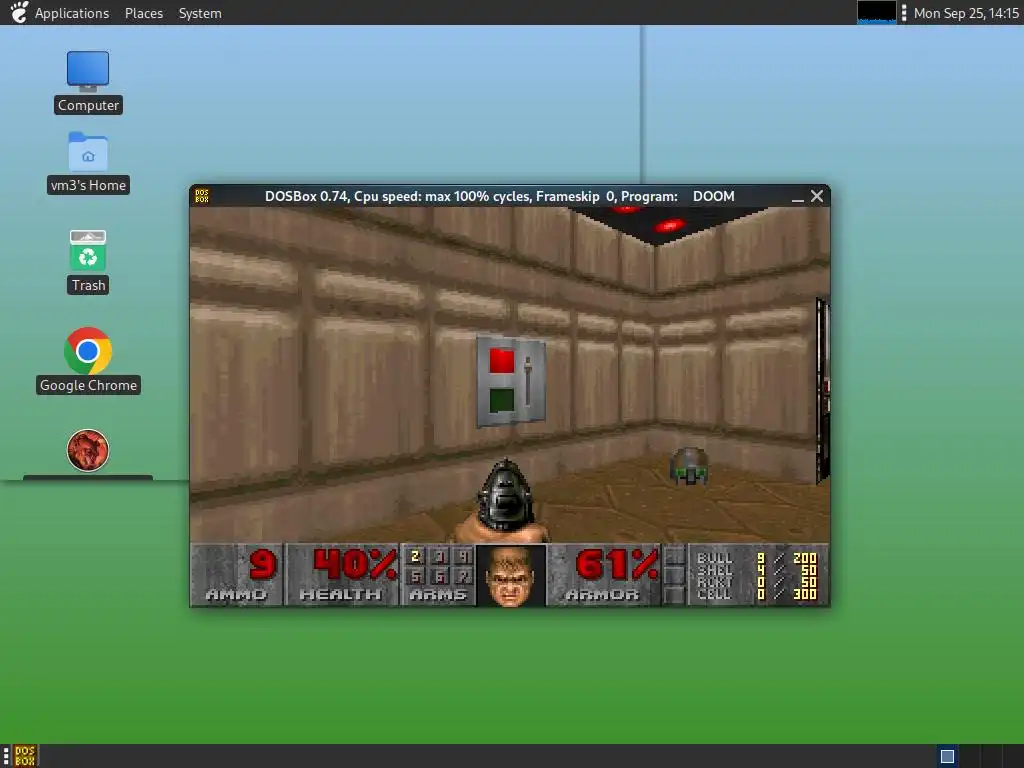Click the GNOME foot logo icon

click(20, 12)
